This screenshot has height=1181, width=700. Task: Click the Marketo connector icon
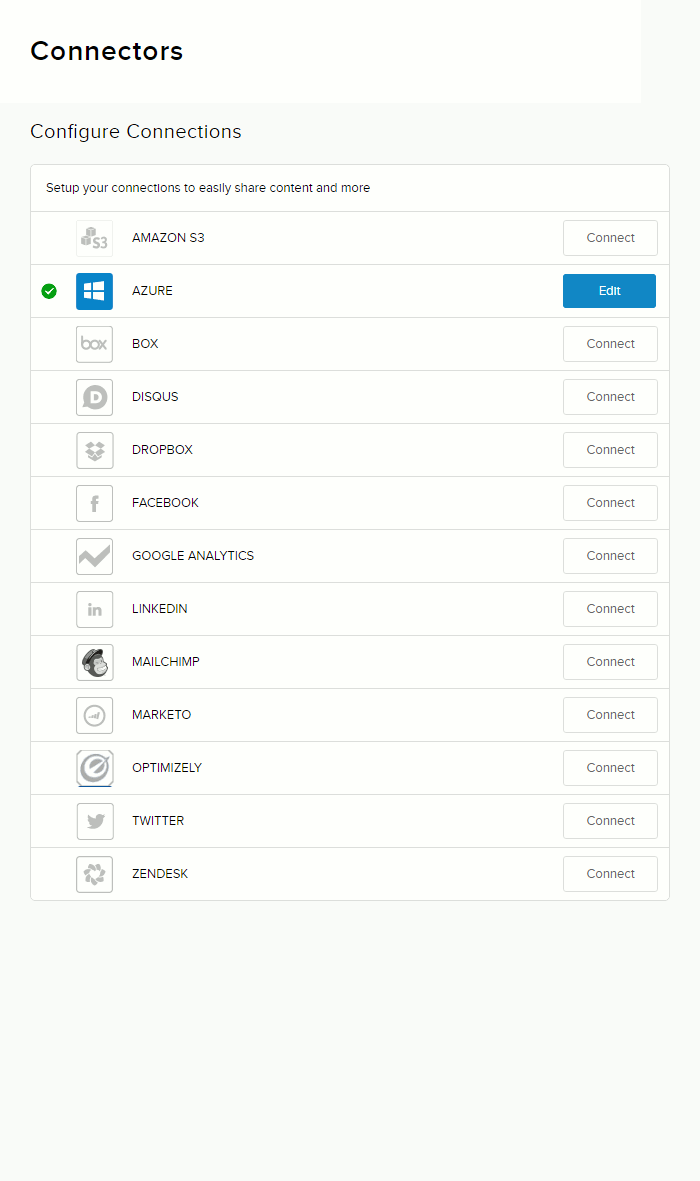click(x=94, y=715)
